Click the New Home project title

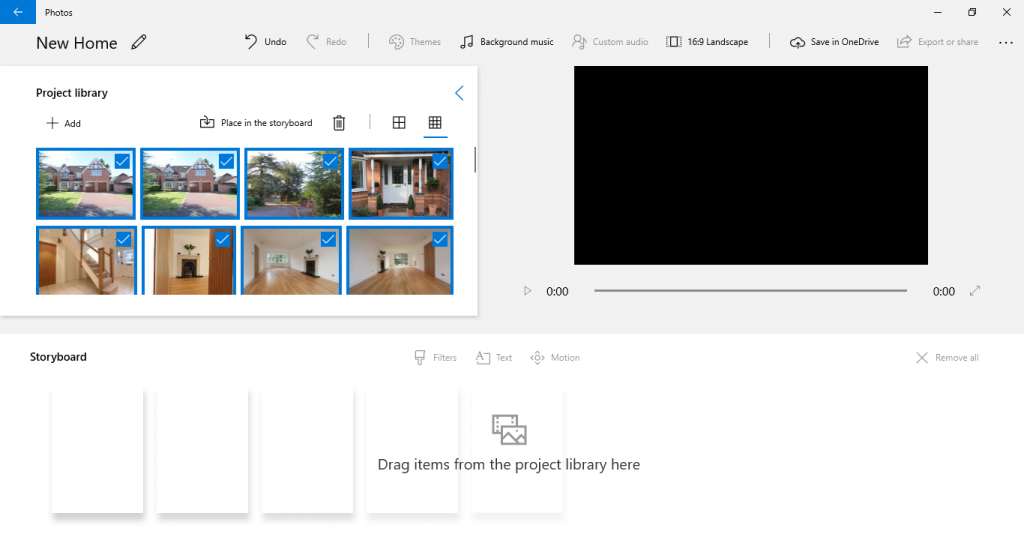coord(76,43)
